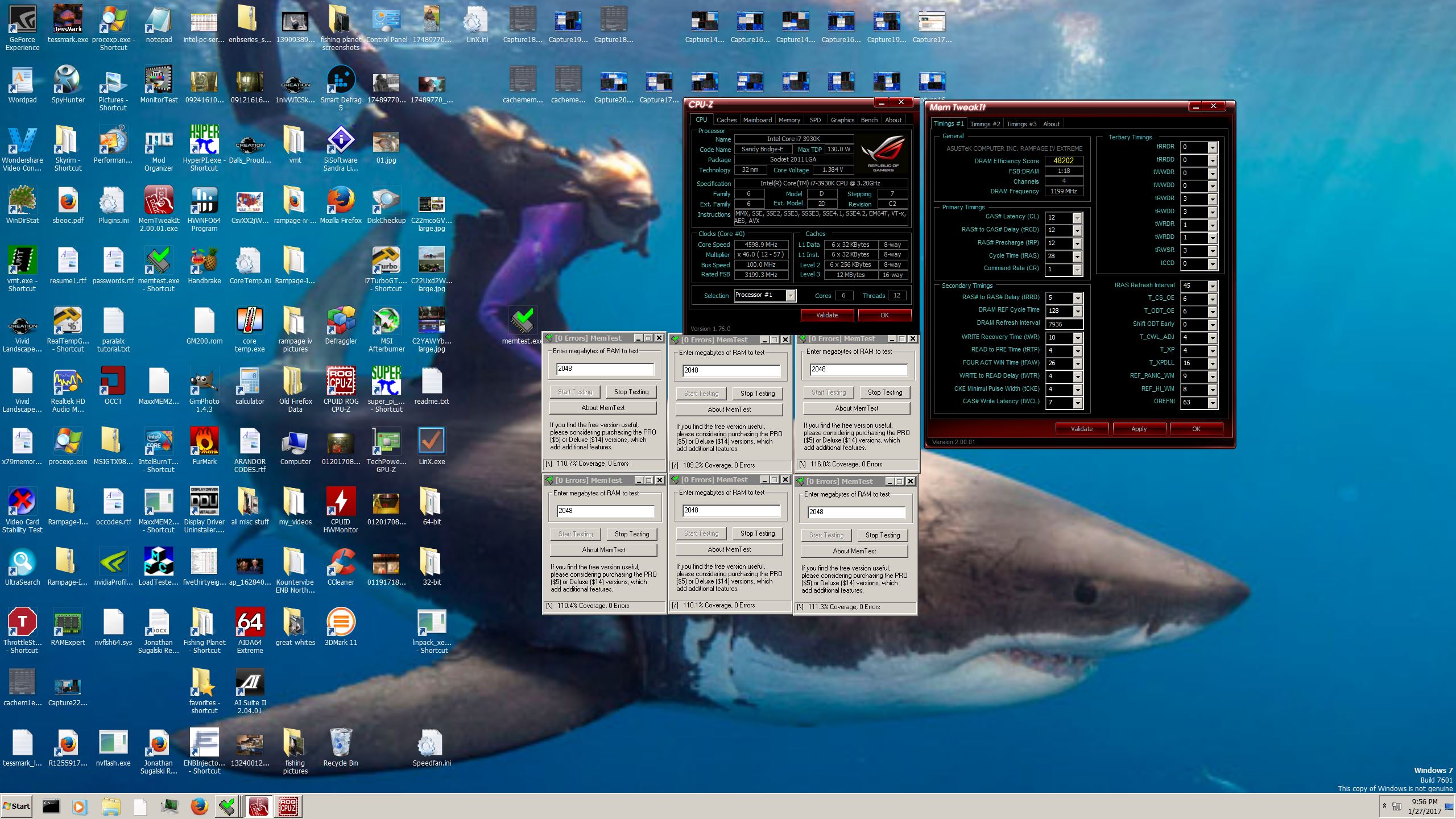Stop Testing in MemTest at 111.3% coverage
Viewport: 1456px width, 819px height.
(x=883, y=535)
